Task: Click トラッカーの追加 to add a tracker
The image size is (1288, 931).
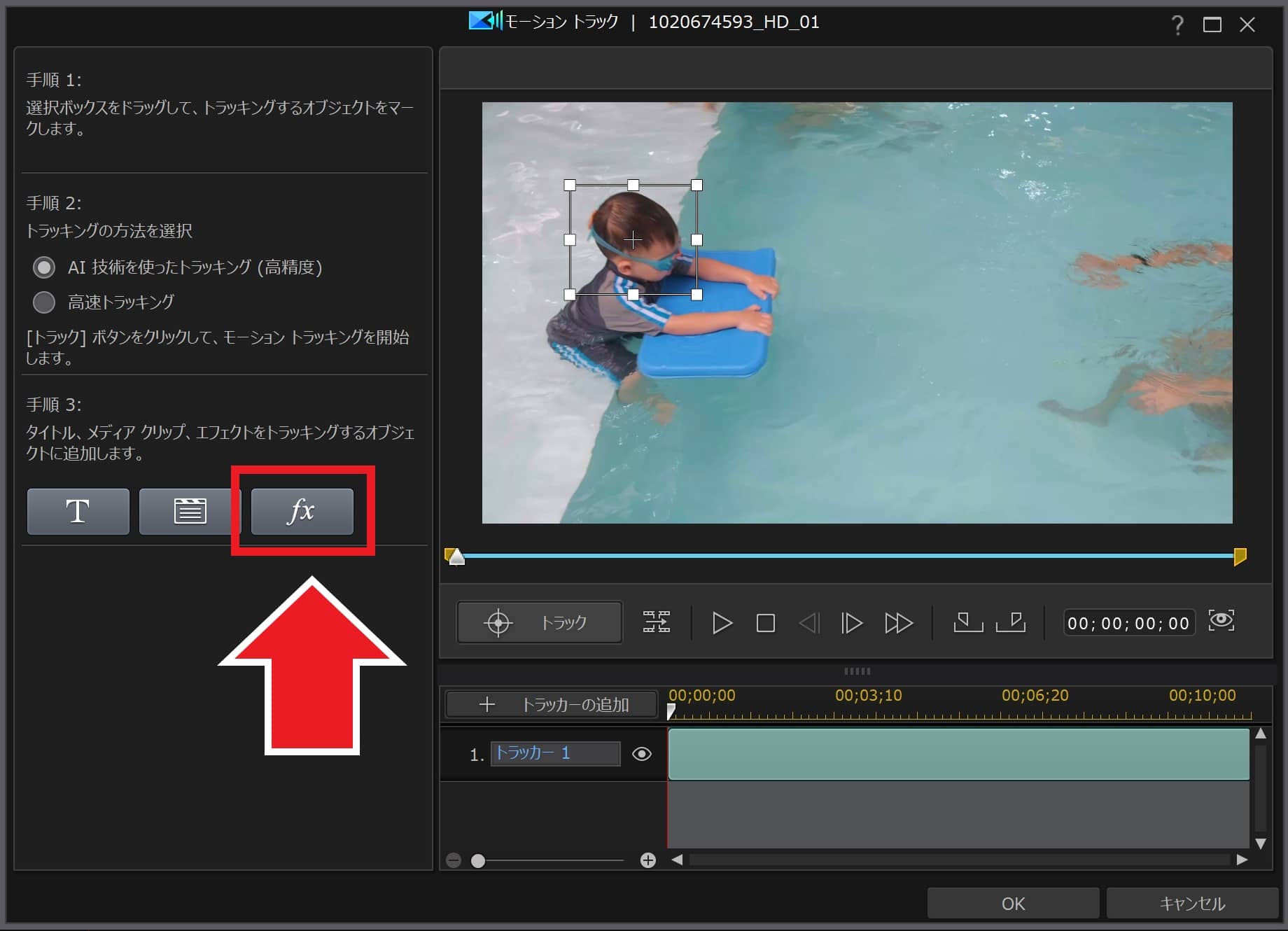Action: 552,705
